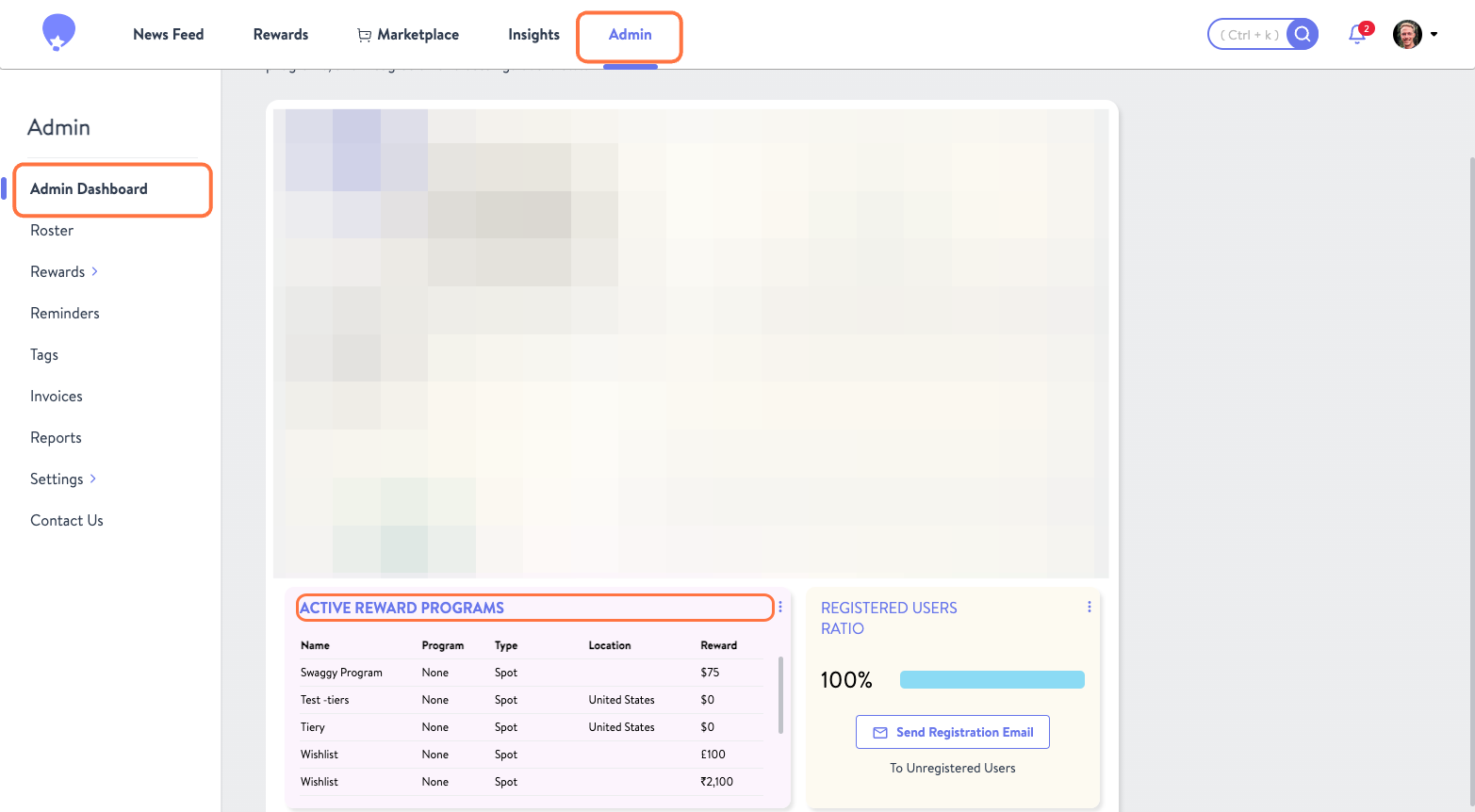Open the Rewards tab in the top navigation

coord(280,34)
